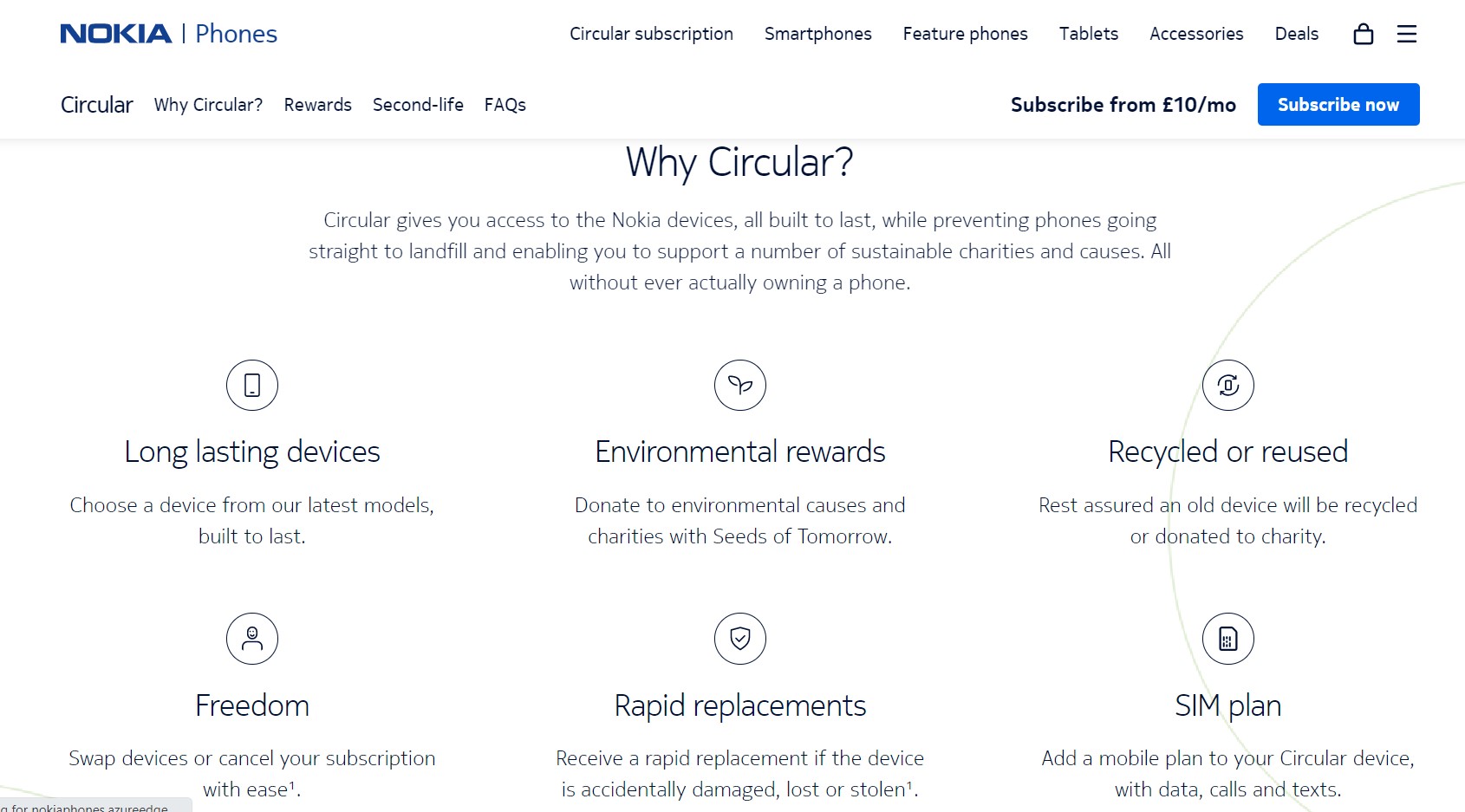The height and width of the screenshot is (812, 1465).
Task: Click the seedling icon above Environmental rewards
Action: (740, 385)
